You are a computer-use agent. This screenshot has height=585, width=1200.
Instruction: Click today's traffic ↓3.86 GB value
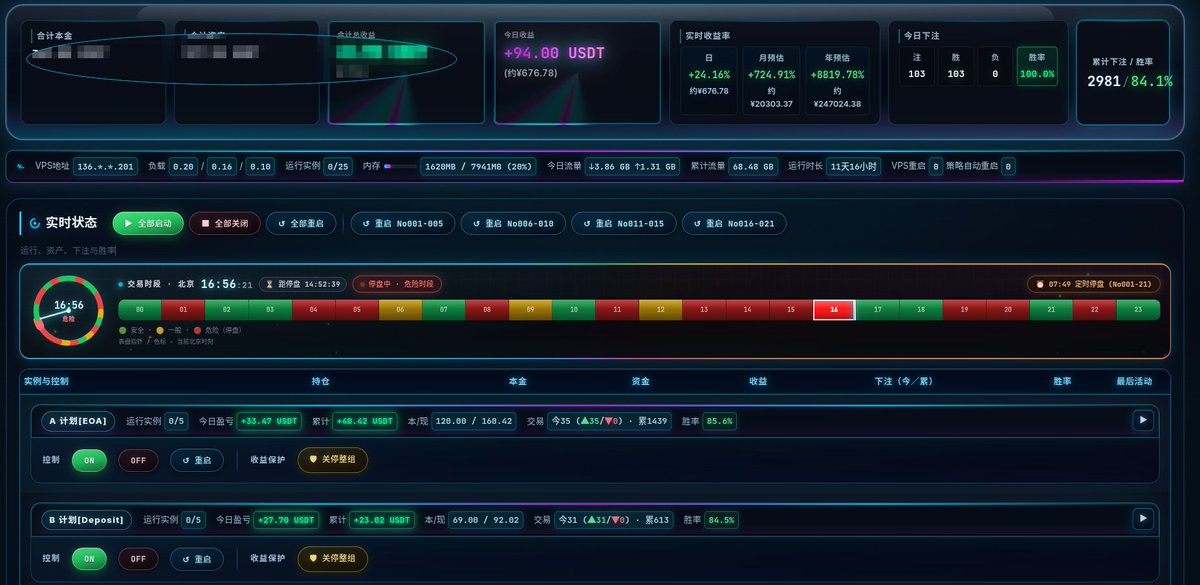point(632,167)
